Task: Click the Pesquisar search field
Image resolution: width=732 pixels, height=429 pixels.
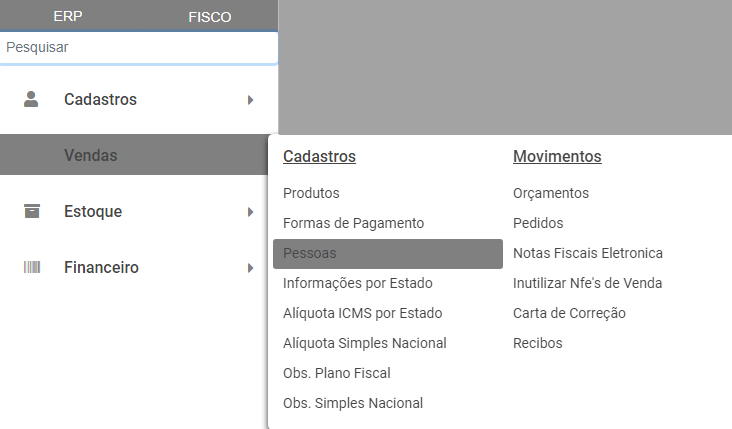Action: [x=138, y=47]
